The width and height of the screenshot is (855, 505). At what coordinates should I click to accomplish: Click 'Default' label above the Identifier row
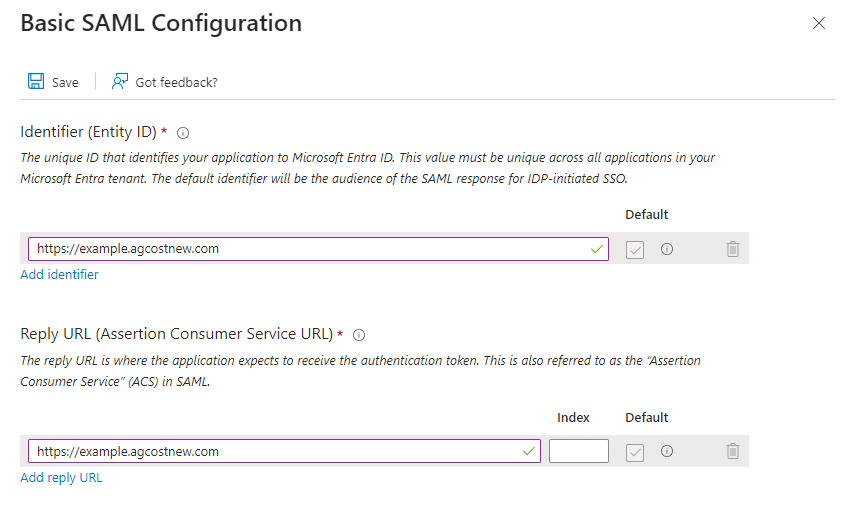coord(647,215)
